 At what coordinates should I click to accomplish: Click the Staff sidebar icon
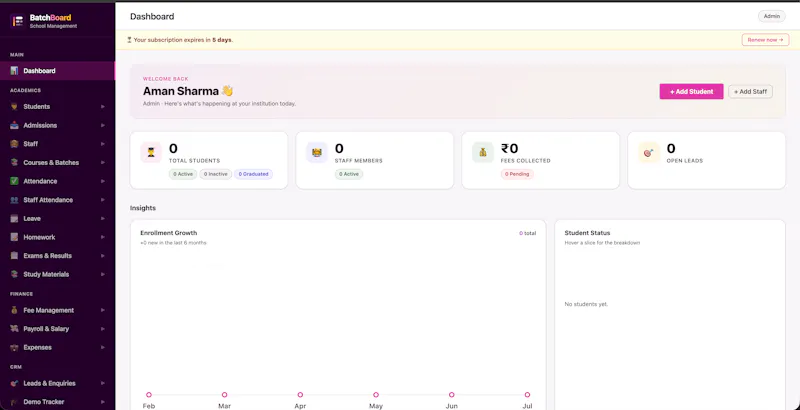click(x=14, y=144)
